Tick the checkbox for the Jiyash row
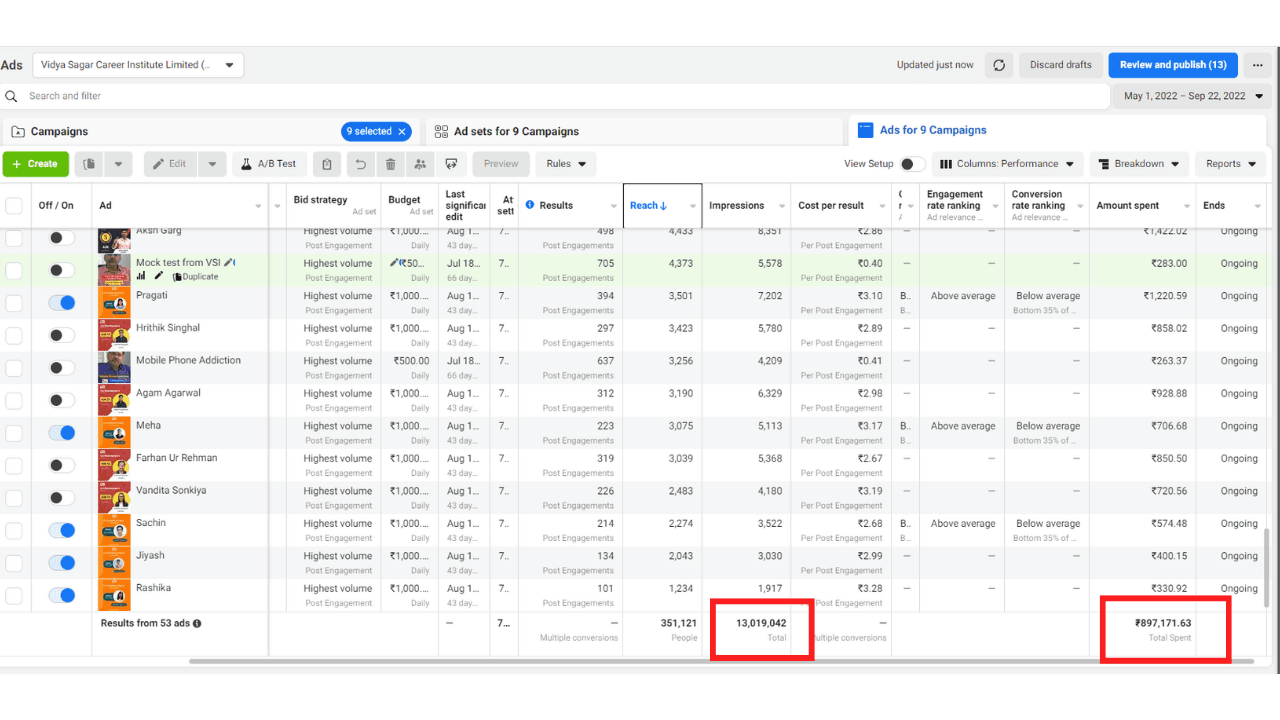The height and width of the screenshot is (720, 1280). pos(14,563)
